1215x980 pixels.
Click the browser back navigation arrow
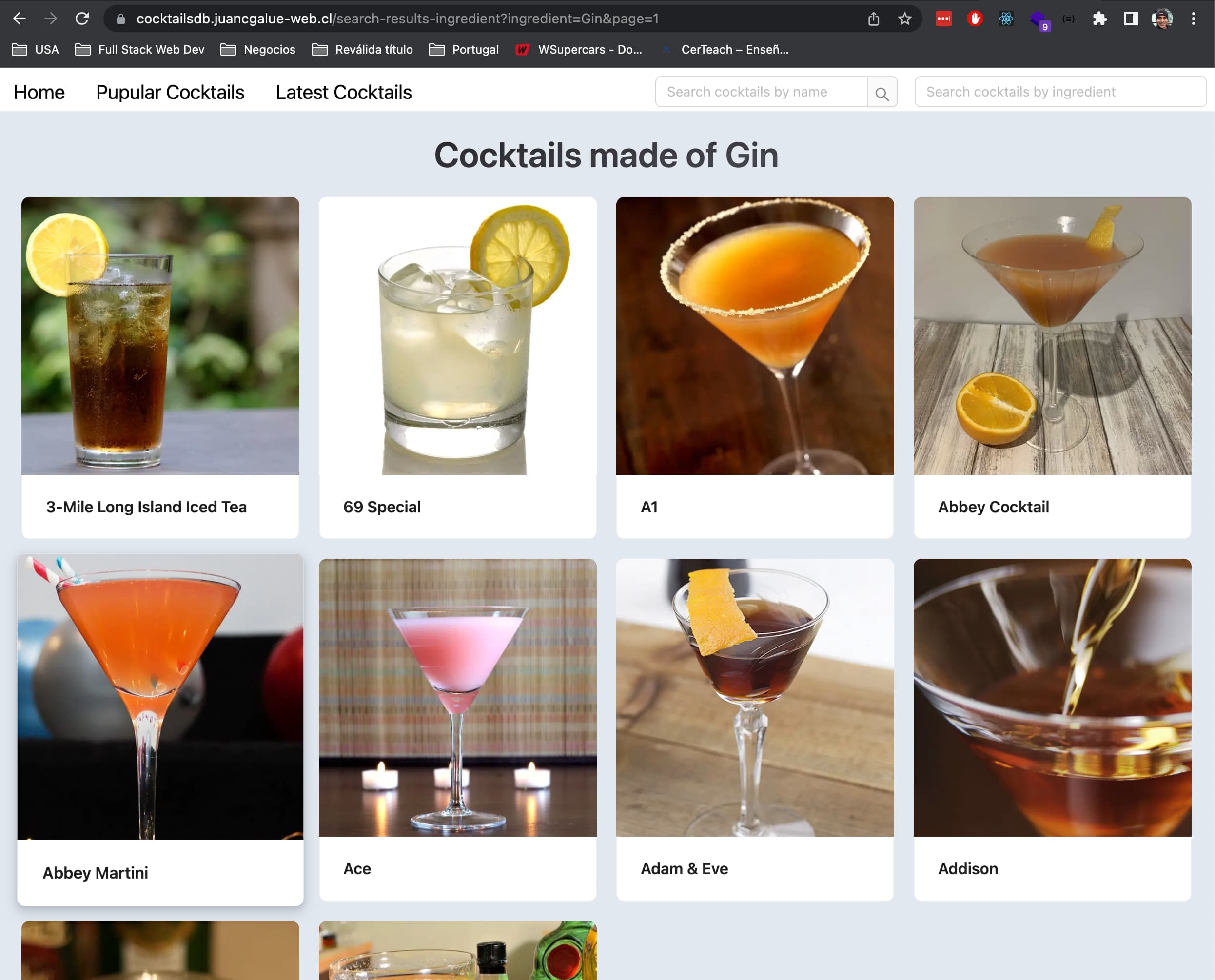21,18
